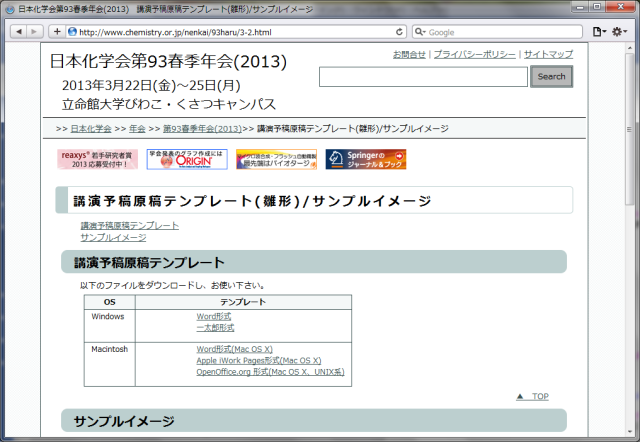Download the 一太郎形式 template
The height and width of the screenshot is (442, 640).
tap(215, 328)
